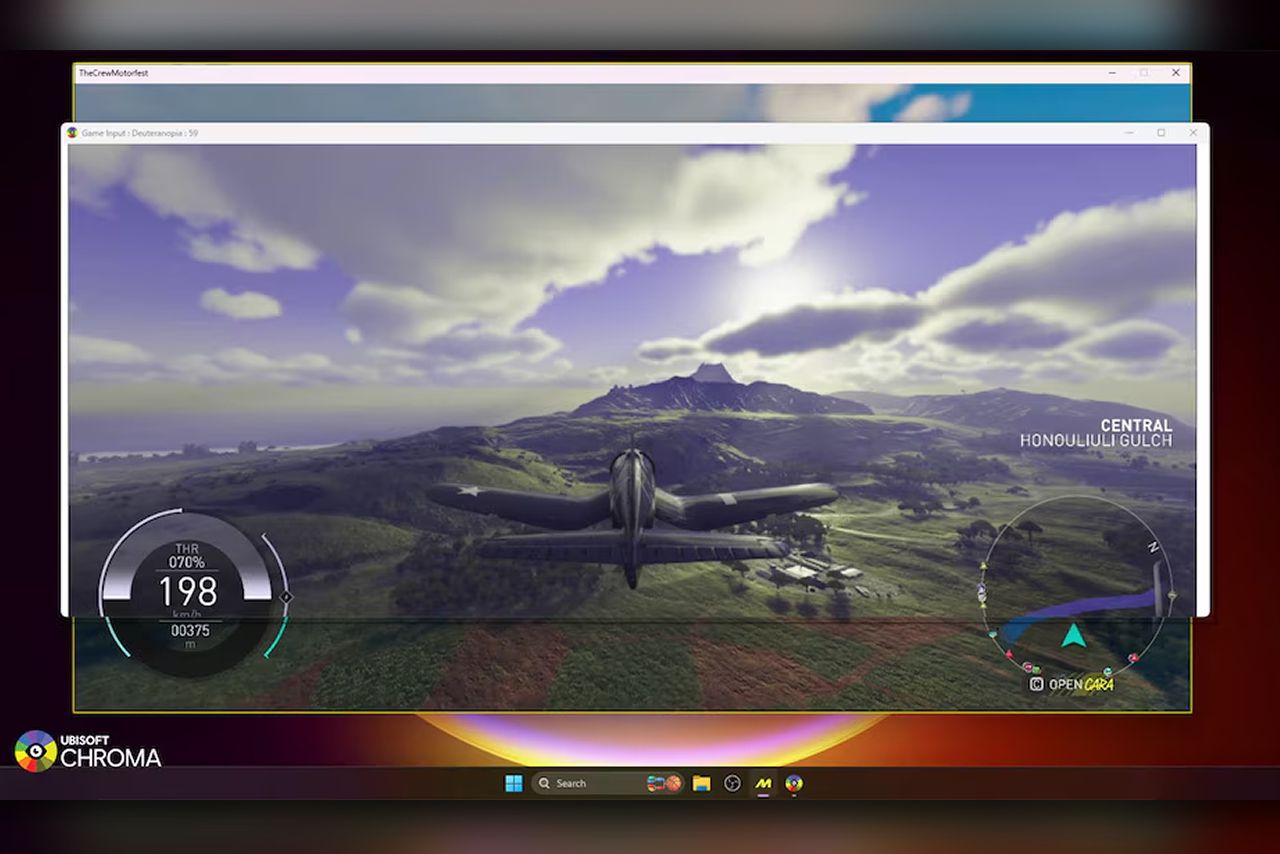Click the Chroma icon in Game Input title bar
The image size is (1280, 854).
pos(72,132)
